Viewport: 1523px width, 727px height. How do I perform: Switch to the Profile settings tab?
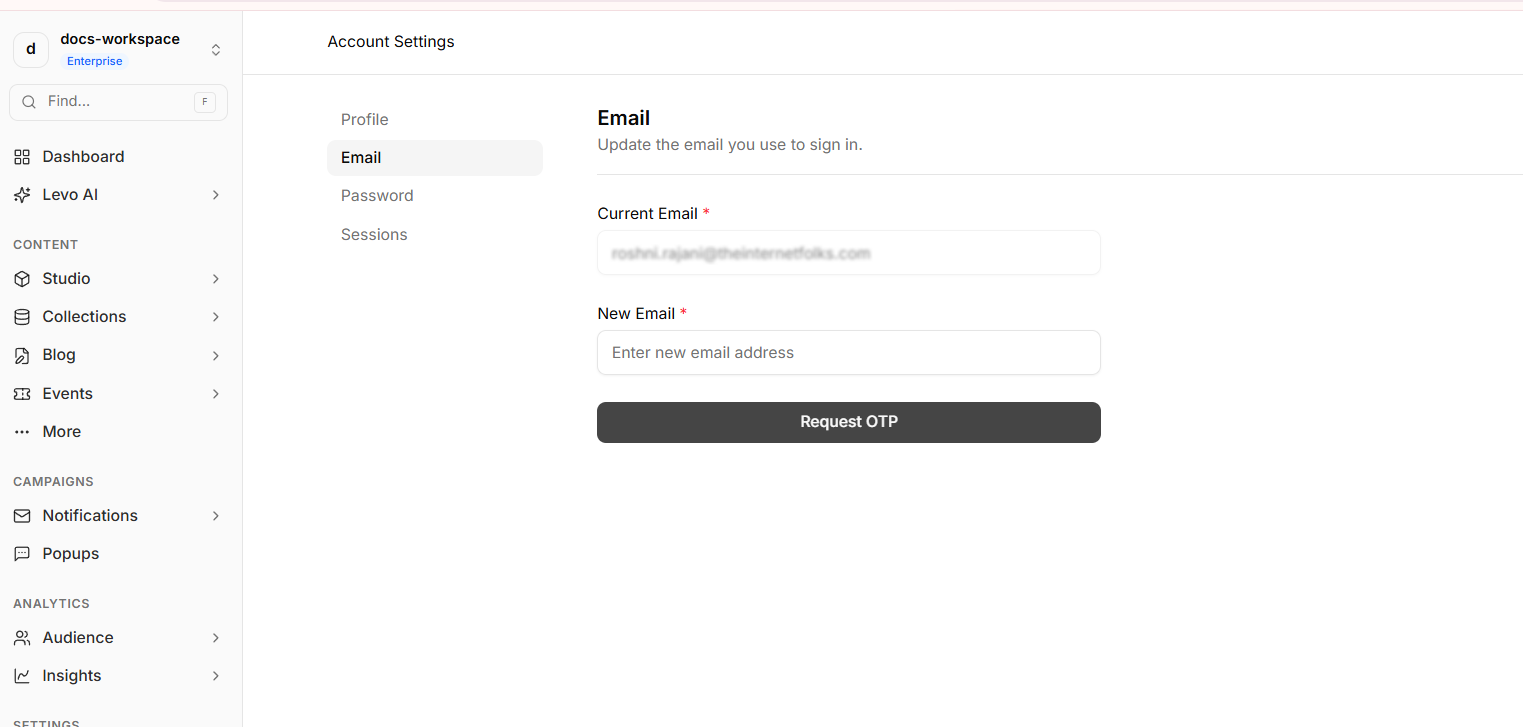click(x=365, y=120)
